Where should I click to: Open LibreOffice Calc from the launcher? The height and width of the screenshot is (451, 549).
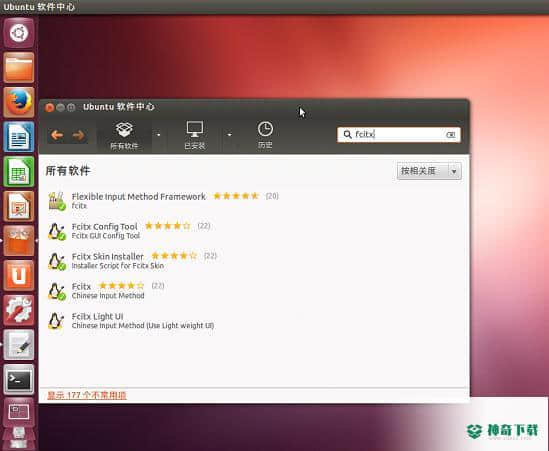tap(19, 171)
